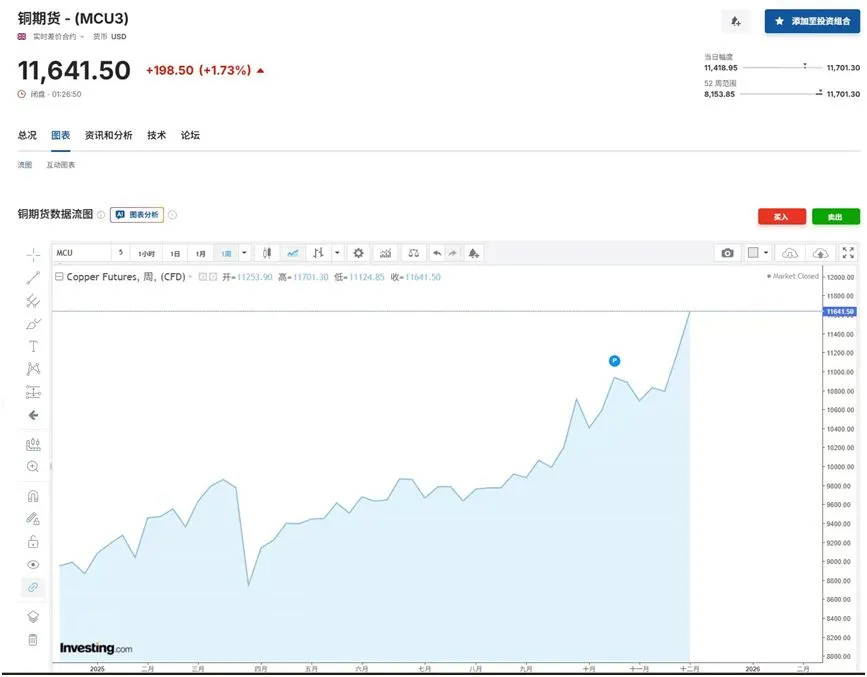The width and height of the screenshot is (867, 677).
Task: Toggle visibility of all drawings via eye icon
Action: pos(33,565)
